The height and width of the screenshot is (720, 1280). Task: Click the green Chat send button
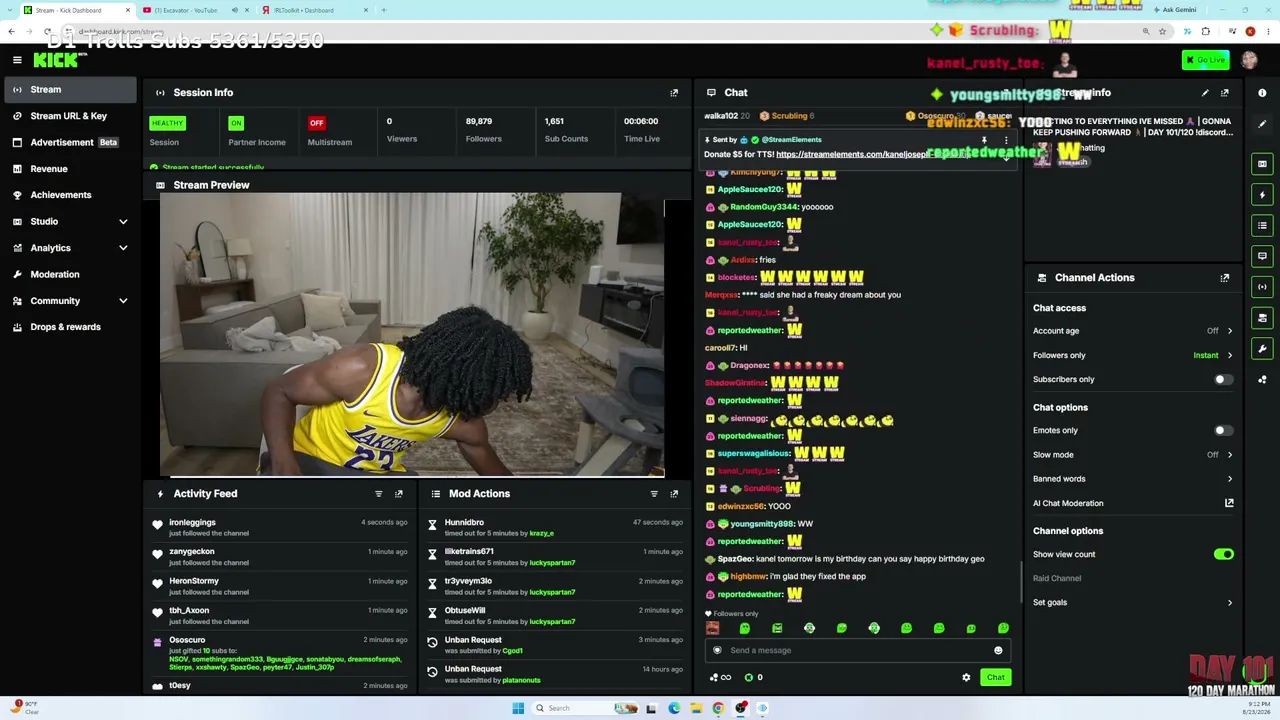(x=996, y=678)
